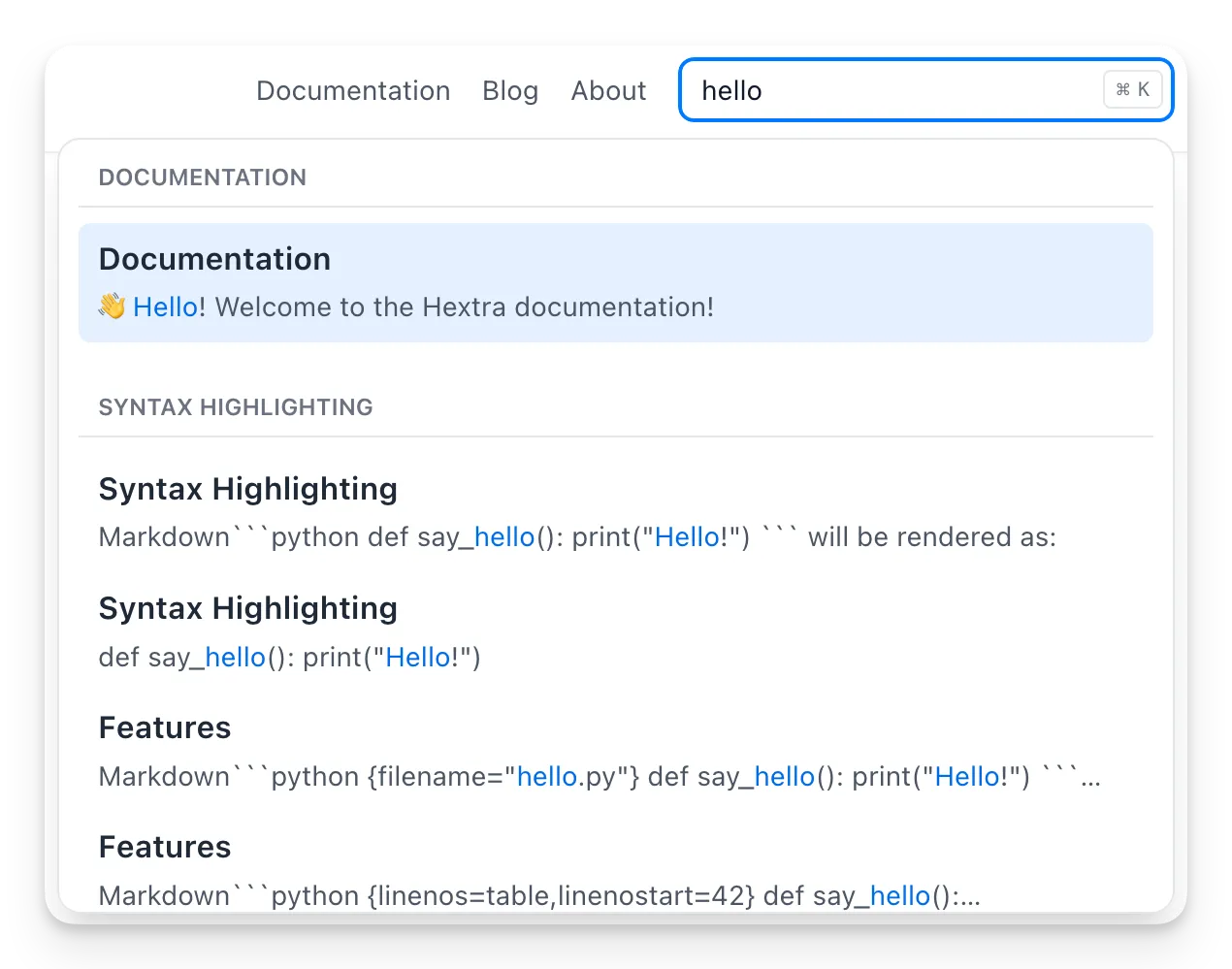Open the Blog page

pos(510,90)
